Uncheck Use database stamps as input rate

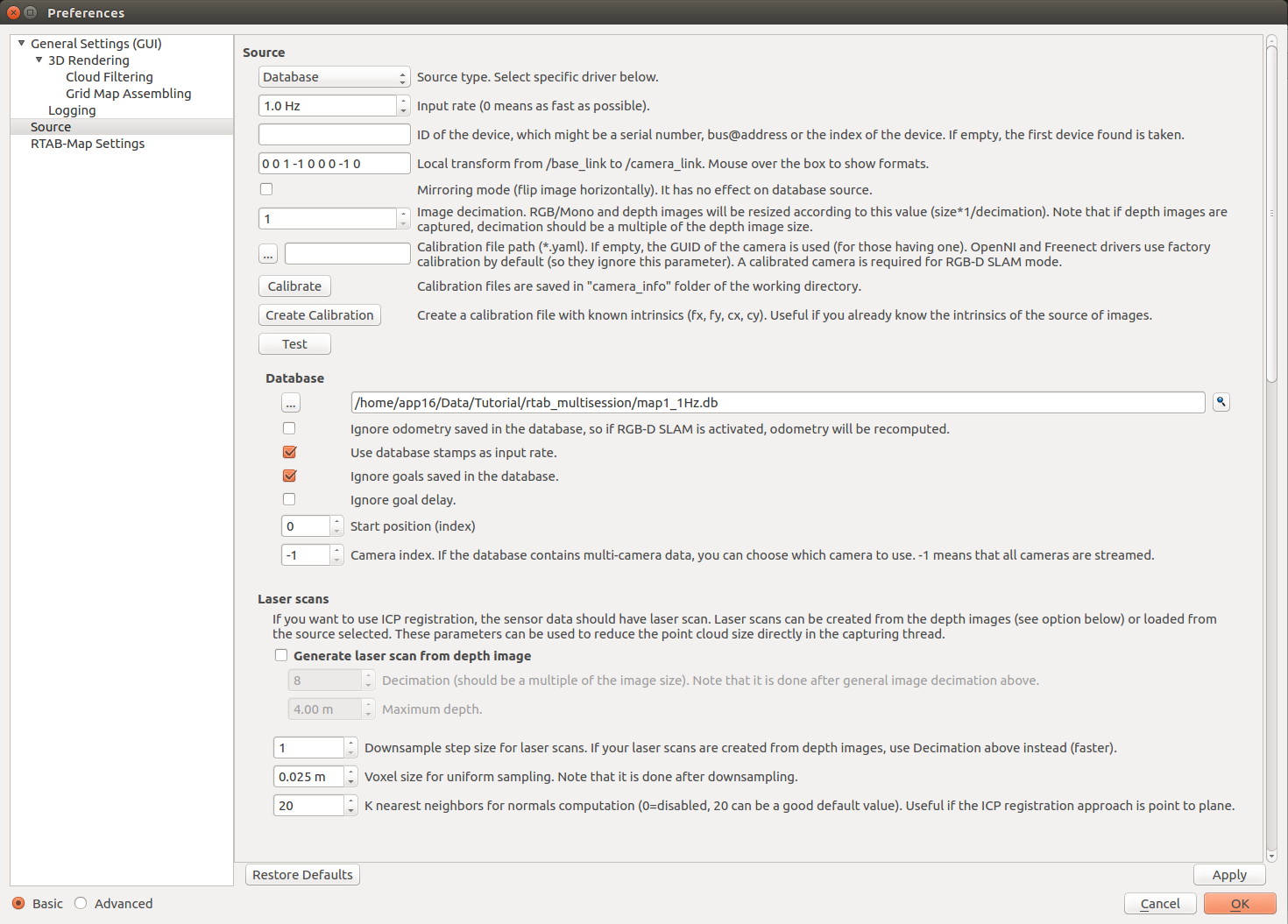point(289,453)
